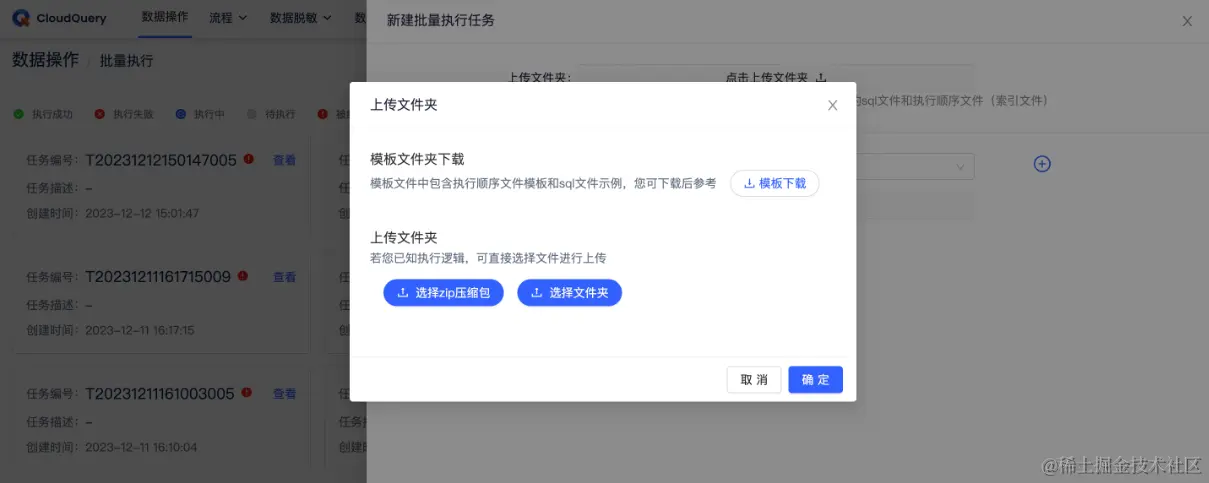Click the blue 执行中 status icon
1209x483 pixels.
click(x=180, y=114)
